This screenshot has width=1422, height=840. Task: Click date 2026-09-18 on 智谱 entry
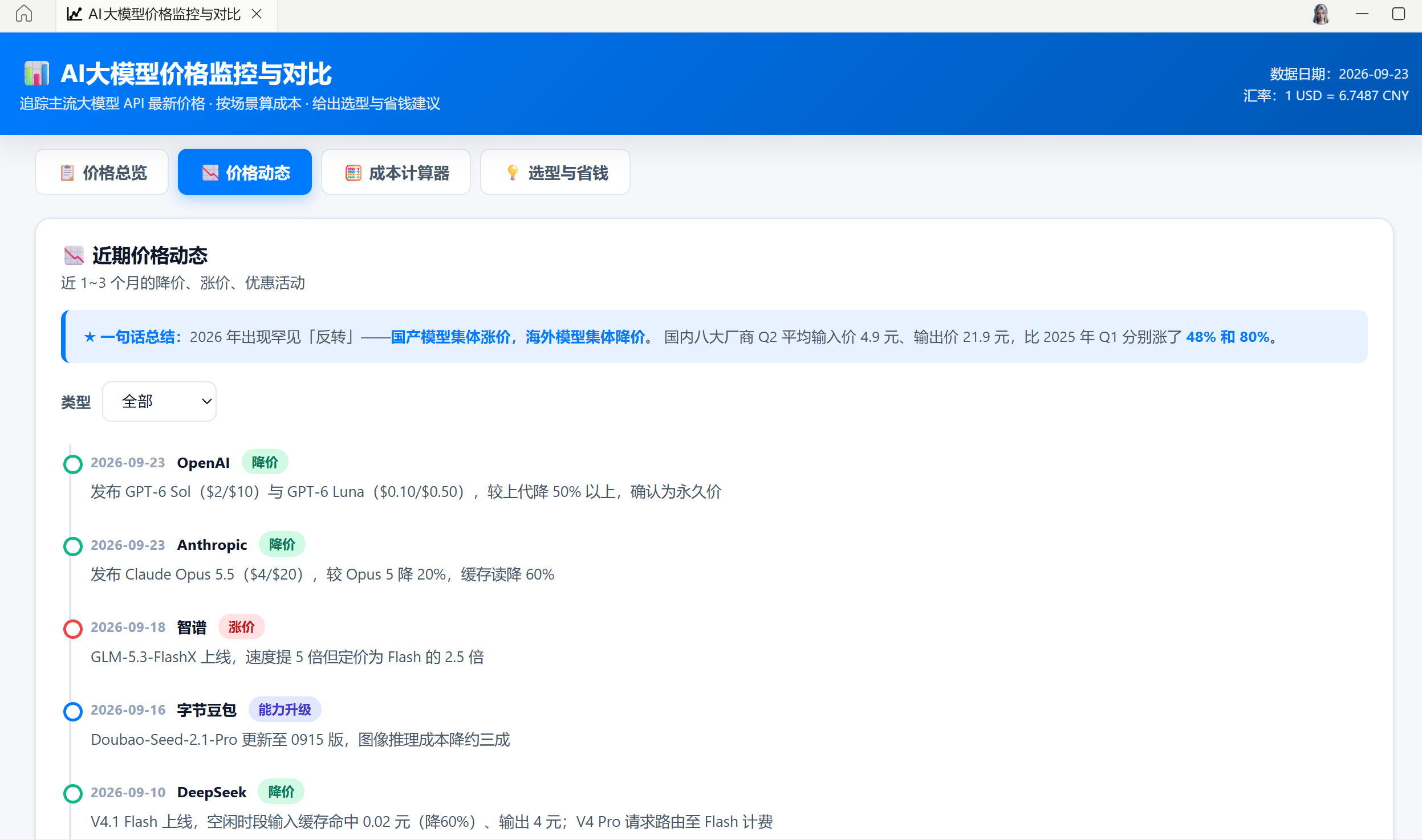point(128,627)
